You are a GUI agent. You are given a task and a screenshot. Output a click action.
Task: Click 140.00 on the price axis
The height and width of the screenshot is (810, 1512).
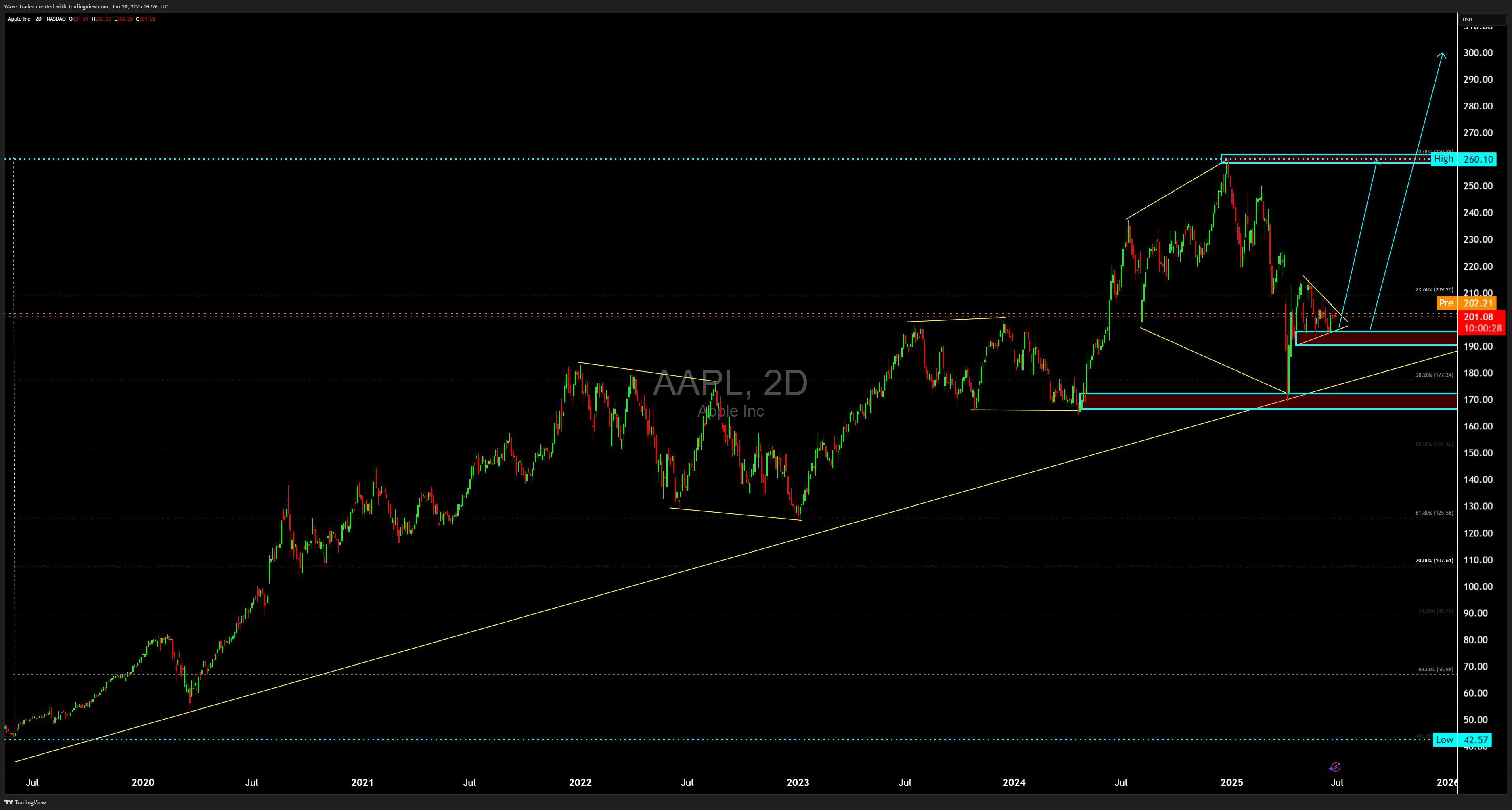tap(1478, 479)
